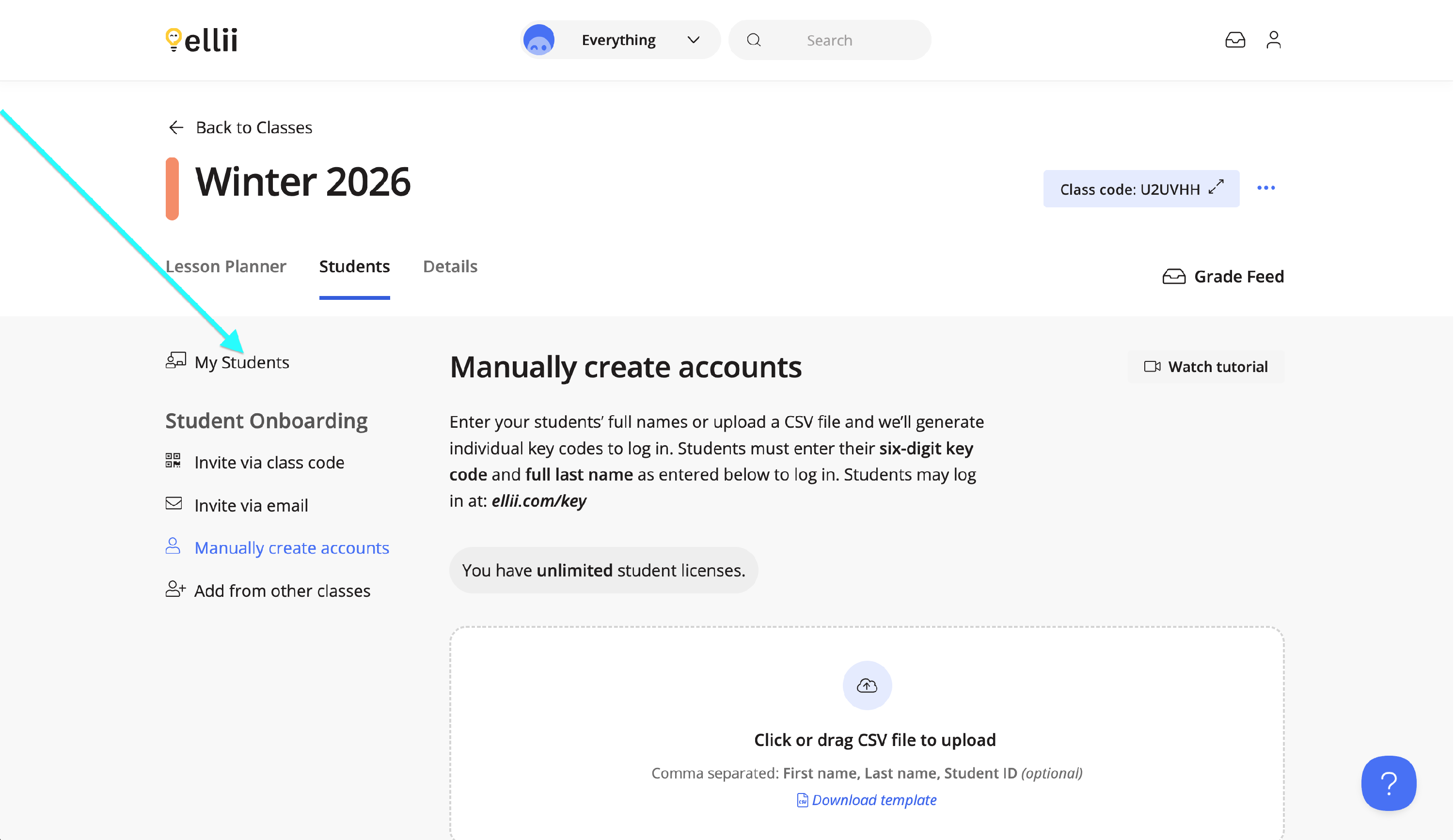The image size is (1454, 840).
Task: Open the blue help question mark button
Action: 1388,783
